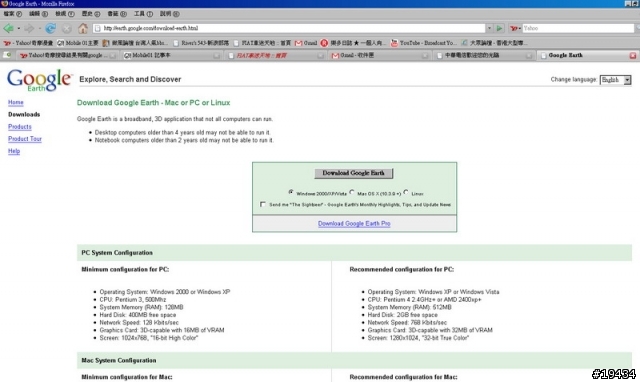Expand the address bar history dropdown arrow
This screenshot has width=640, height=382.
coord(489,28)
